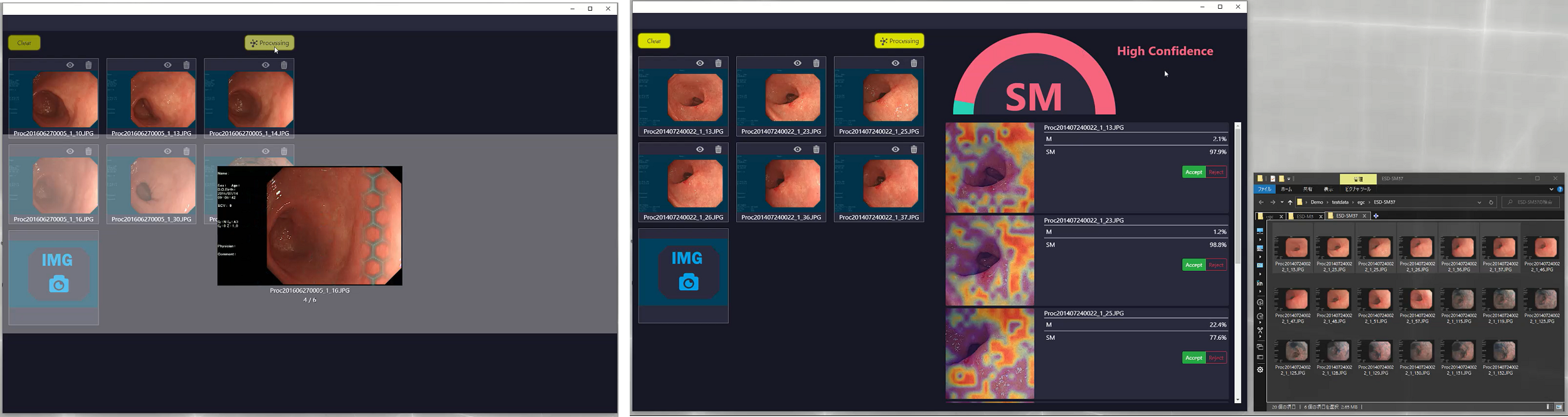1568x417 pixels.
Task: Open ファイル menu in Explorer
Action: point(1264,189)
